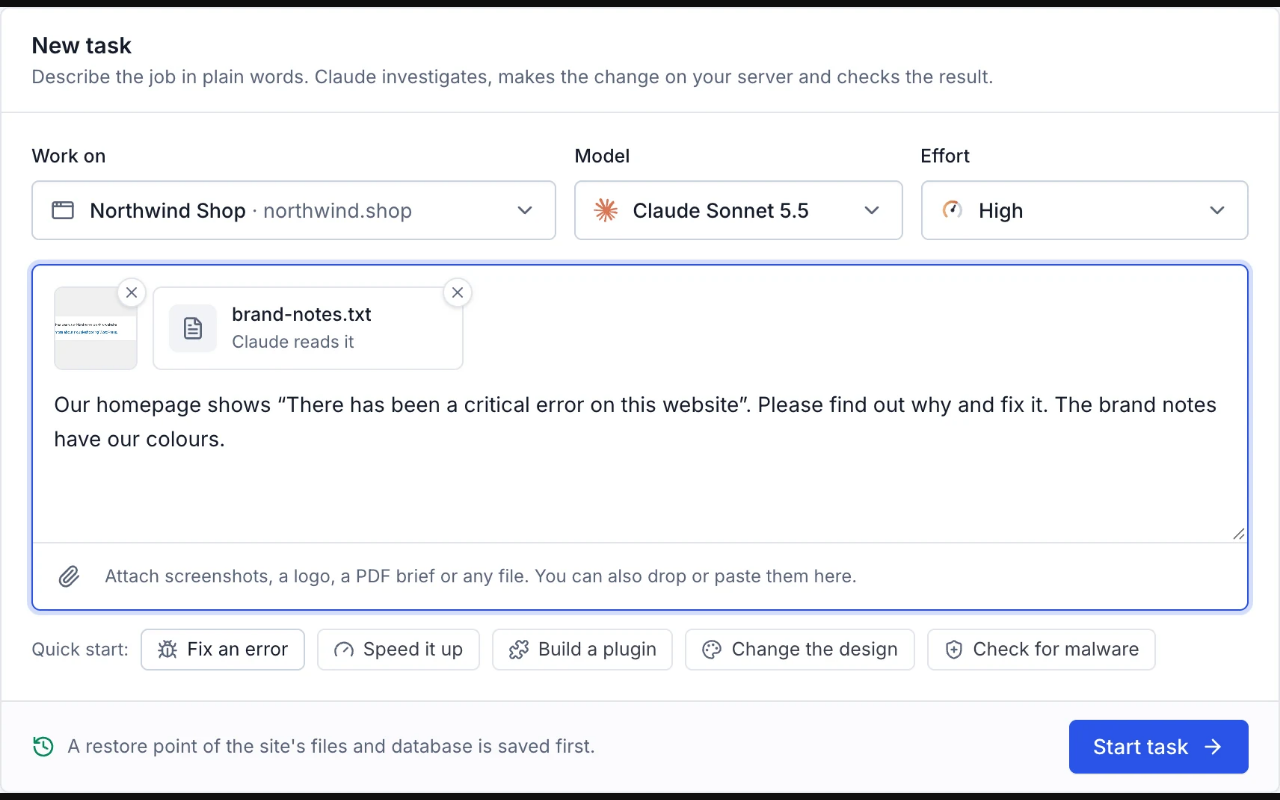Image resolution: width=1280 pixels, height=800 pixels.
Task: Click the Effort label
Action: pyautogui.click(x=945, y=156)
